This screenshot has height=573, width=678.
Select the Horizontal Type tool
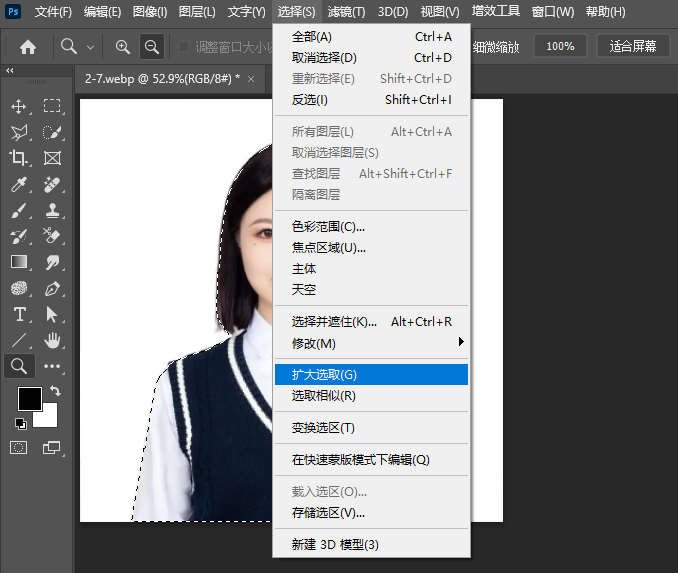click(x=19, y=314)
